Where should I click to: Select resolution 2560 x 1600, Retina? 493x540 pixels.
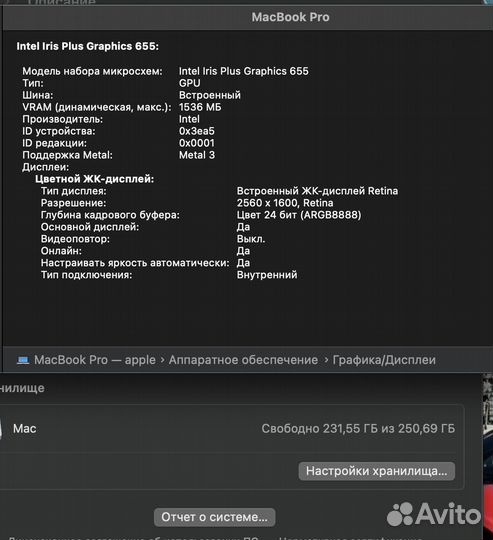[x=285, y=203]
